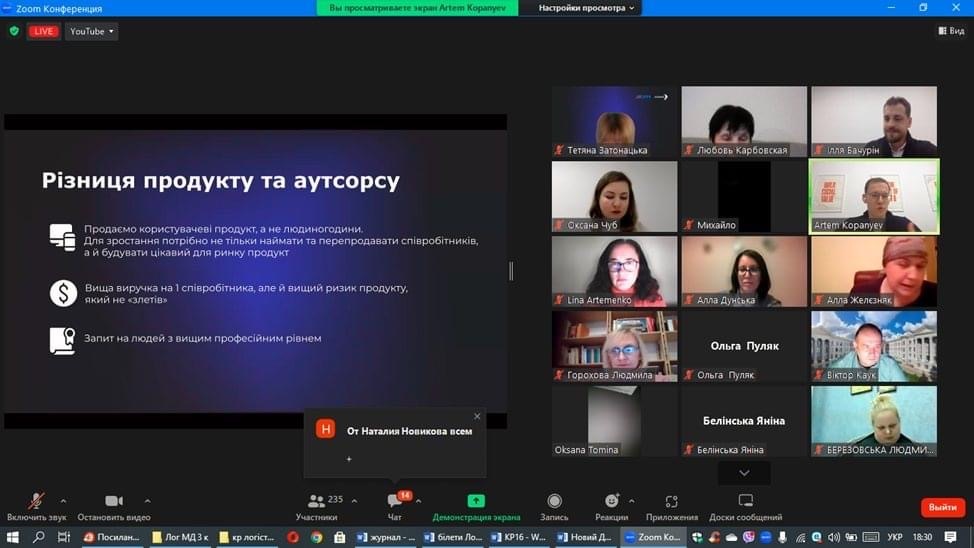Open Windows taskbar search magnifier
The height and width of the screenshot is (548, 974).
39,537
